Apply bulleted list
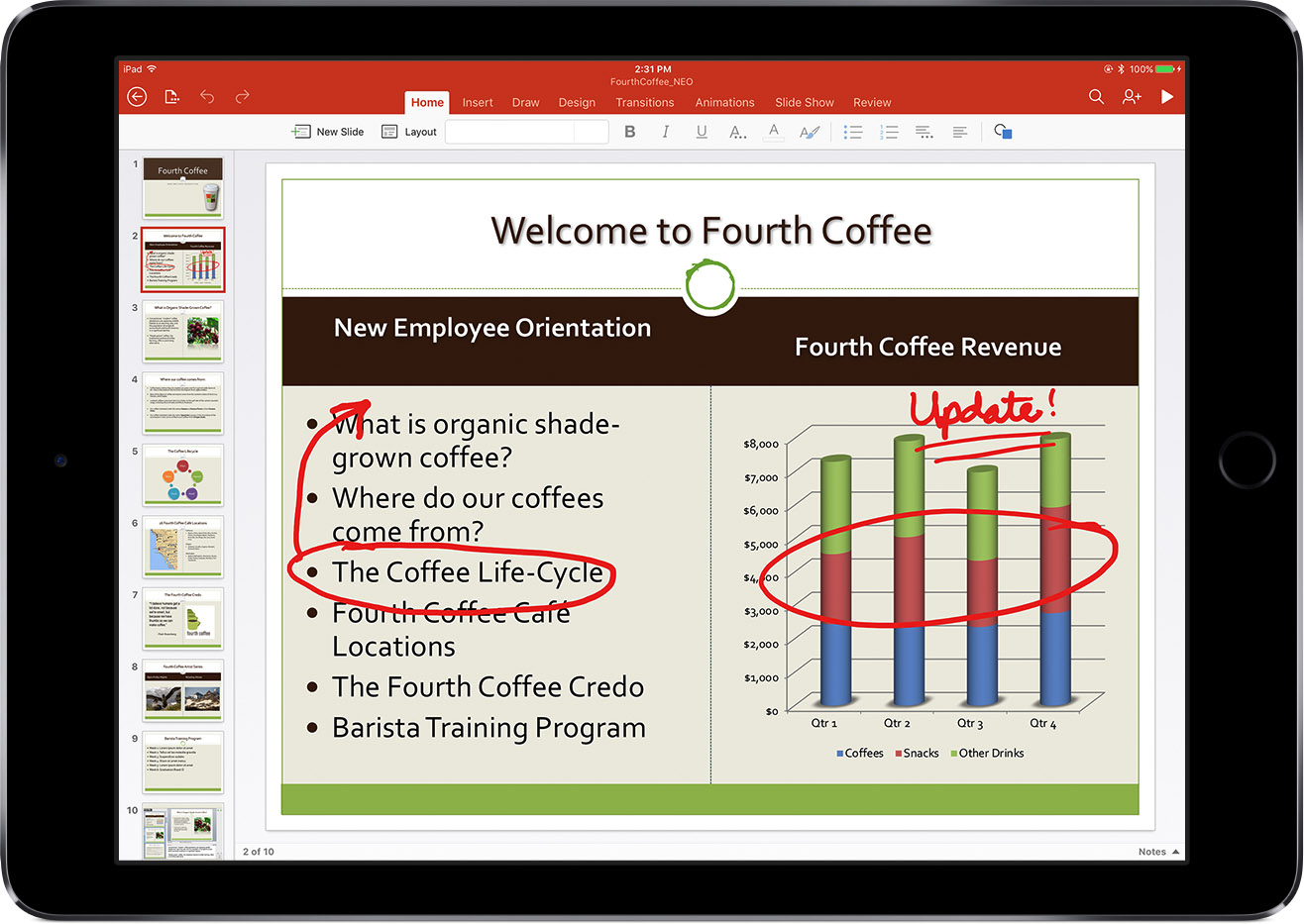The width and height of the screenshot is (1304, 924). [x=853, y=132]
